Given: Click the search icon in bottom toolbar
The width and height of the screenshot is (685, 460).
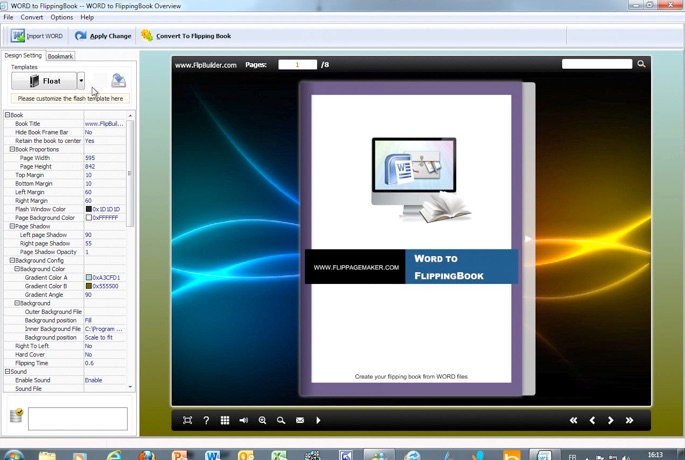Looking at the screenshot, I should click(281, 420).
